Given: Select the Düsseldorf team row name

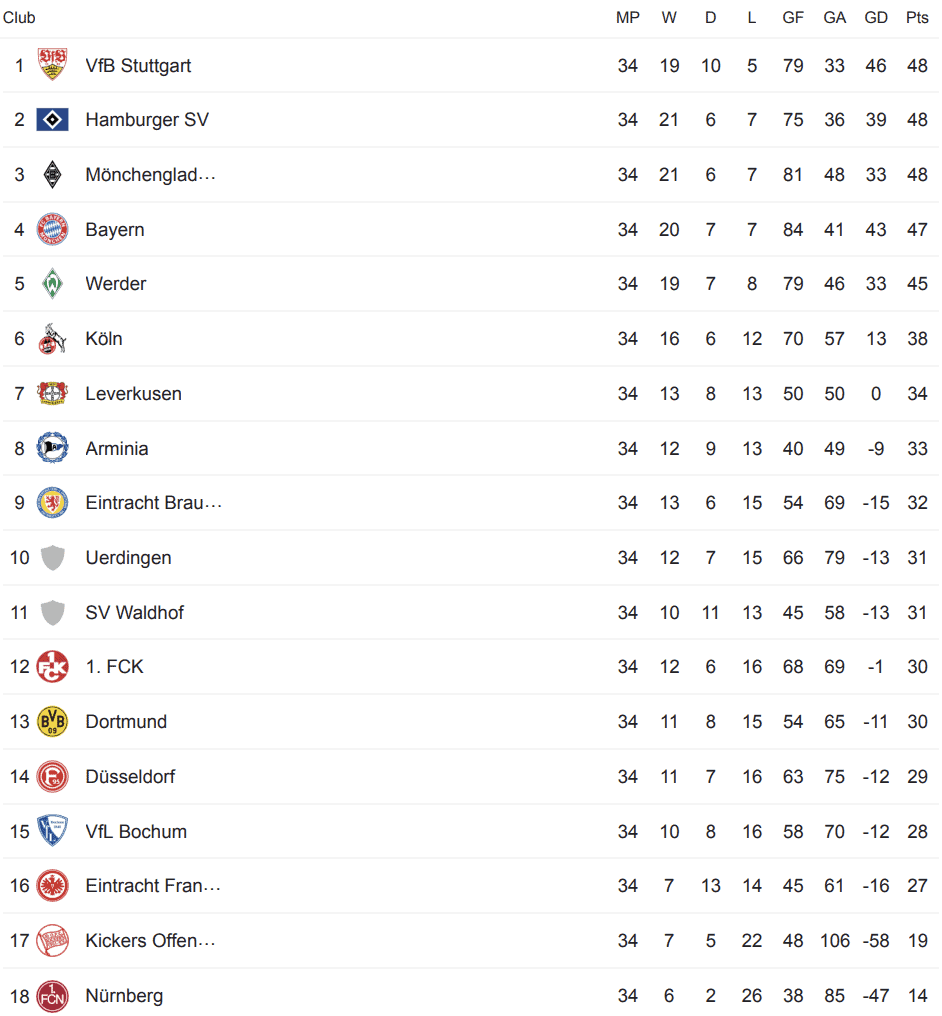Looking at the screenshot, I should (x=130, y=776).
